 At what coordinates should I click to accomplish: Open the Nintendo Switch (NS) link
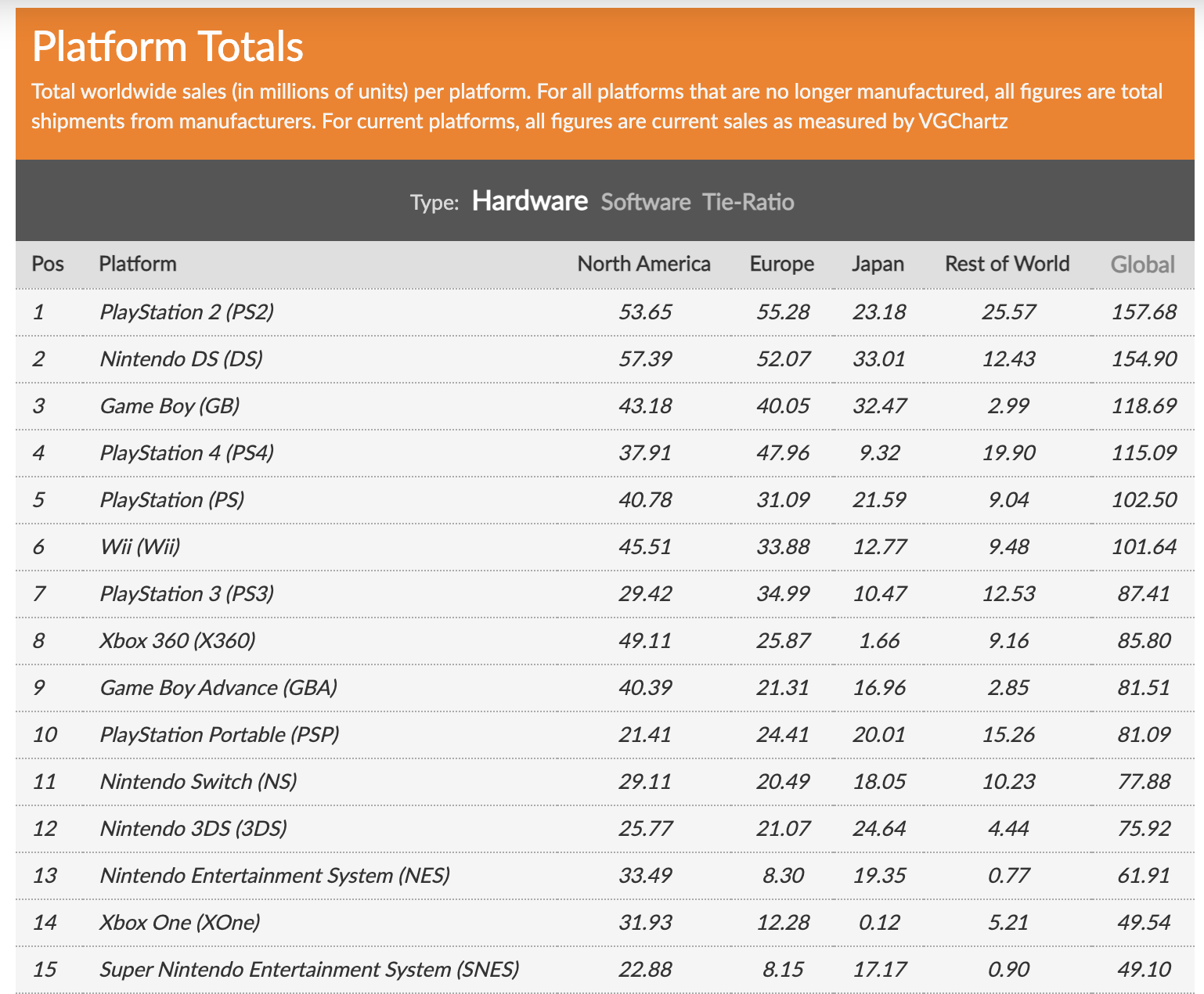pyautogui.click(x=199, y=782)
